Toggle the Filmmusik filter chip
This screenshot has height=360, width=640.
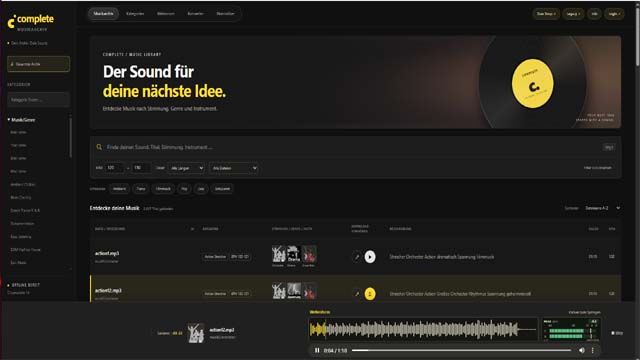point(163,189)
